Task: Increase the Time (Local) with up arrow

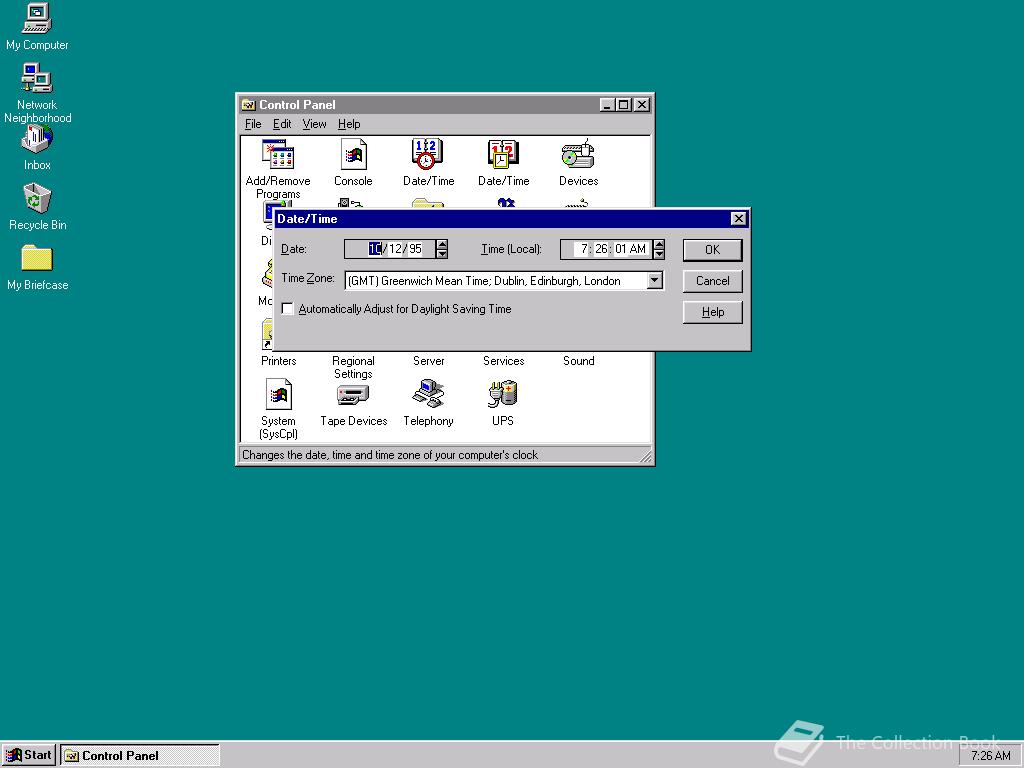Action: 659,244
